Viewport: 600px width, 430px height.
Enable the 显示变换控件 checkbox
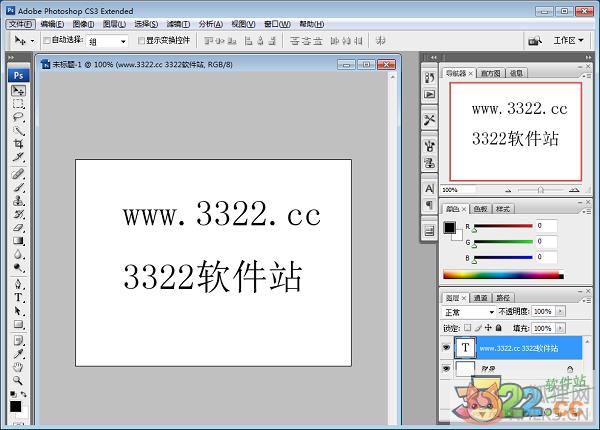click(x=141, y=40)
